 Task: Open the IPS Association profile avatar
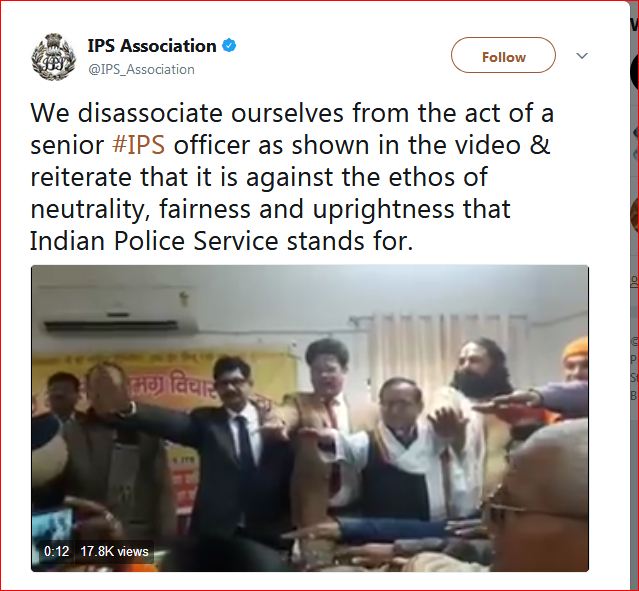tap(54, 57)
